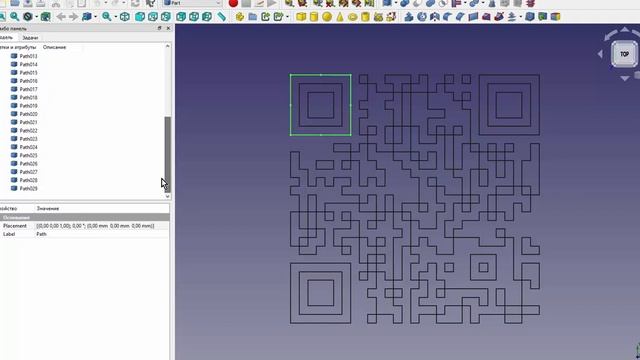
Task: Open the Part workbench selector dropdown
Action: (192, 3)
